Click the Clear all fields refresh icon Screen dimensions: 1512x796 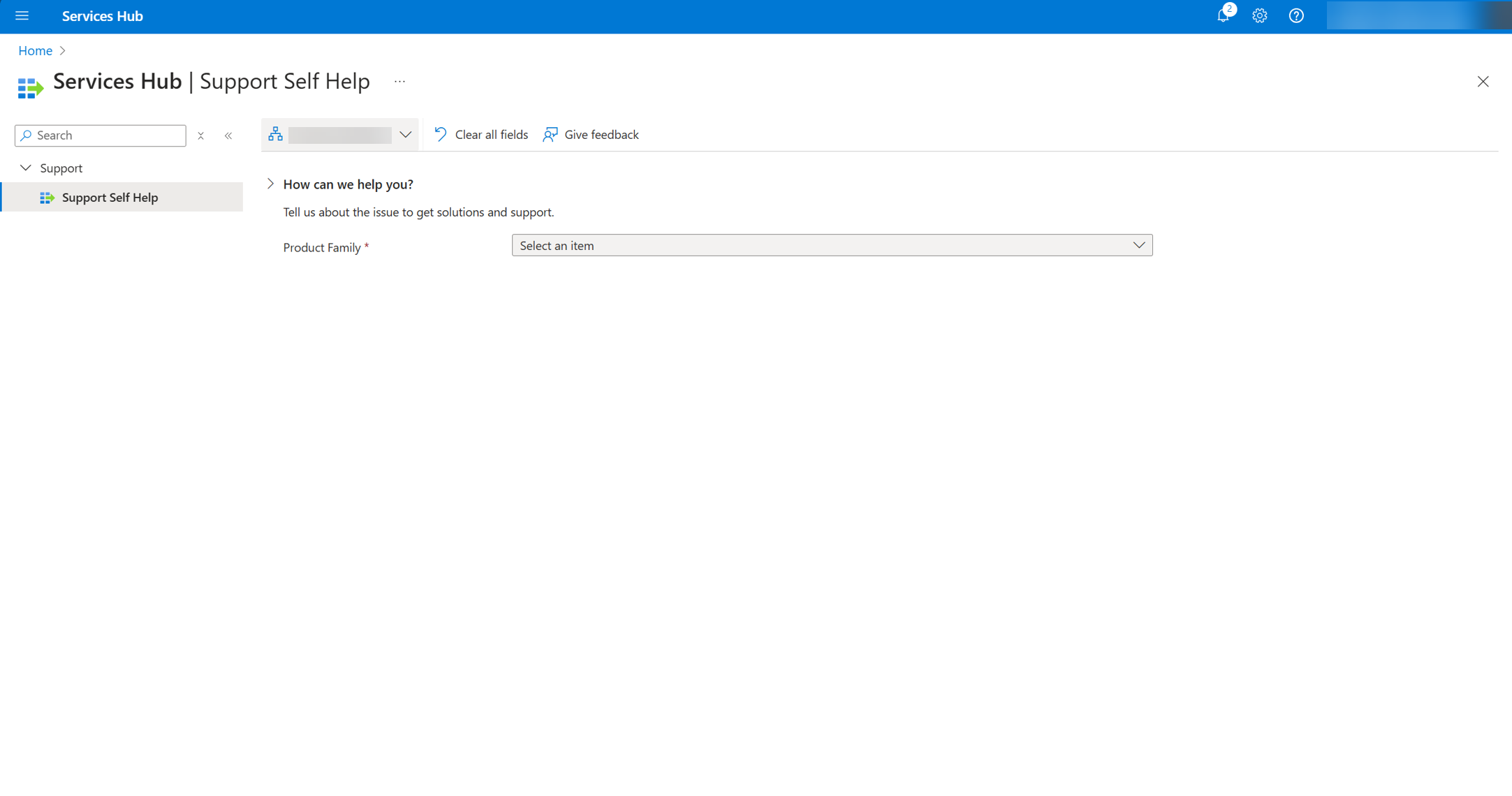pyautogui.click(x=439, y=134)
